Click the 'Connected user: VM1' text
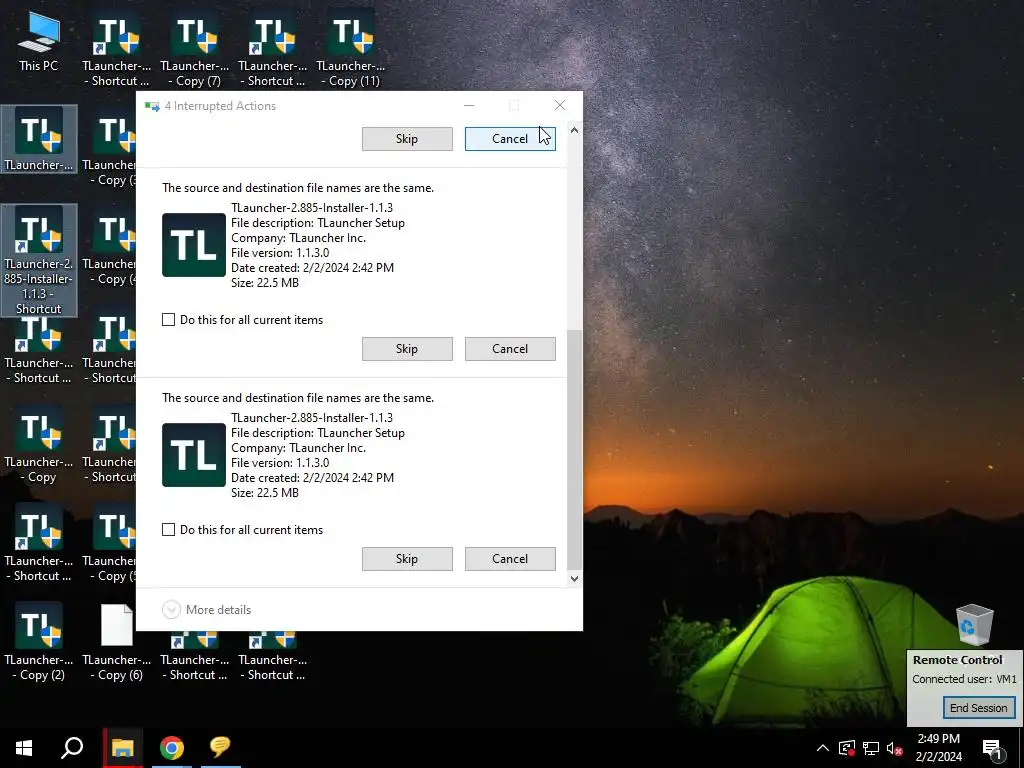This screenshot has width=1024, height=768. 964,679
